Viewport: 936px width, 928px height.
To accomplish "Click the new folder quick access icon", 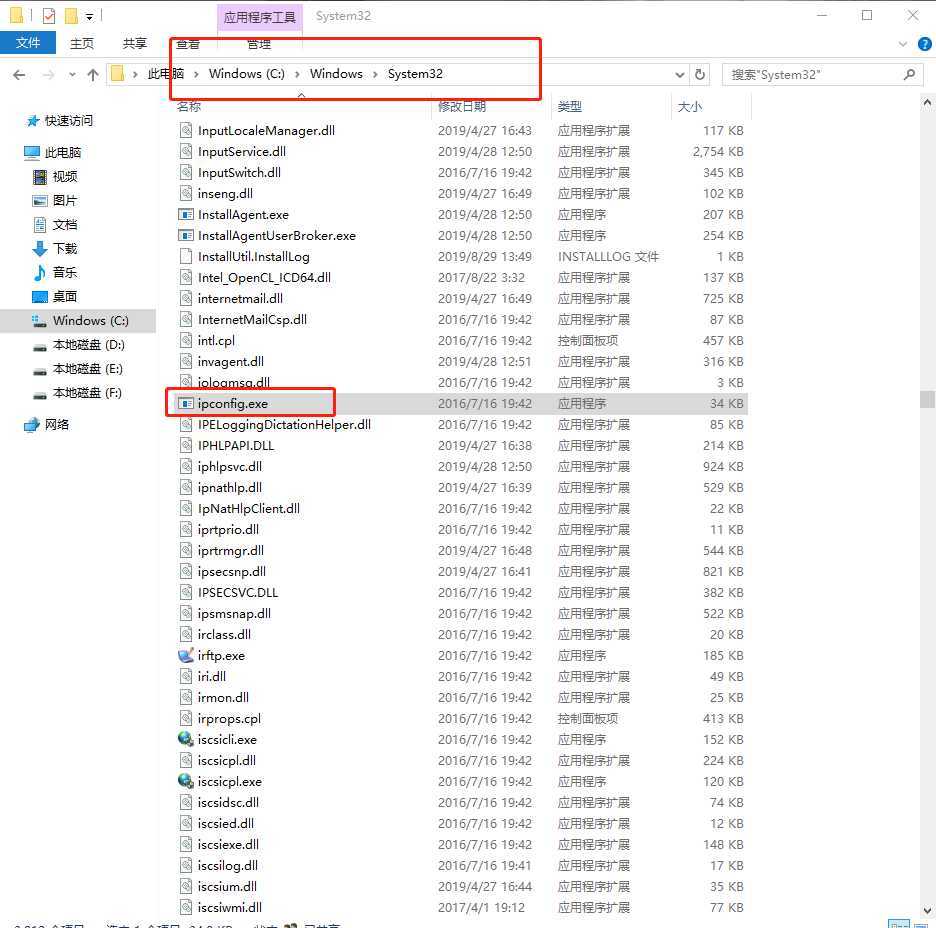I will (71, 16).
